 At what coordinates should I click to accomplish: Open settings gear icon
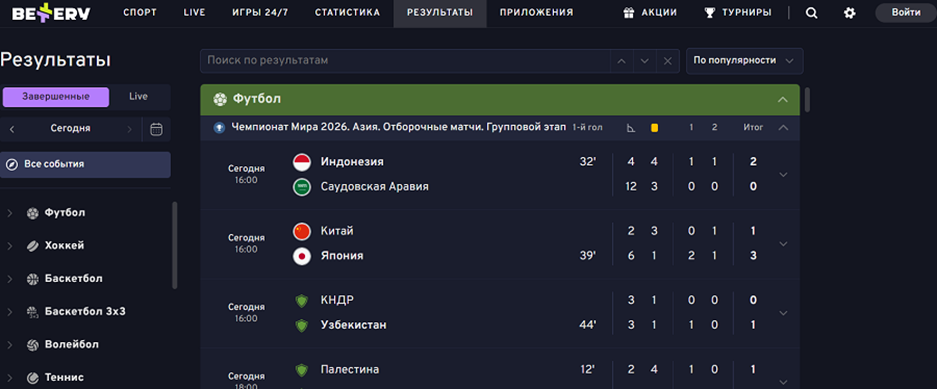click(849, 13)
